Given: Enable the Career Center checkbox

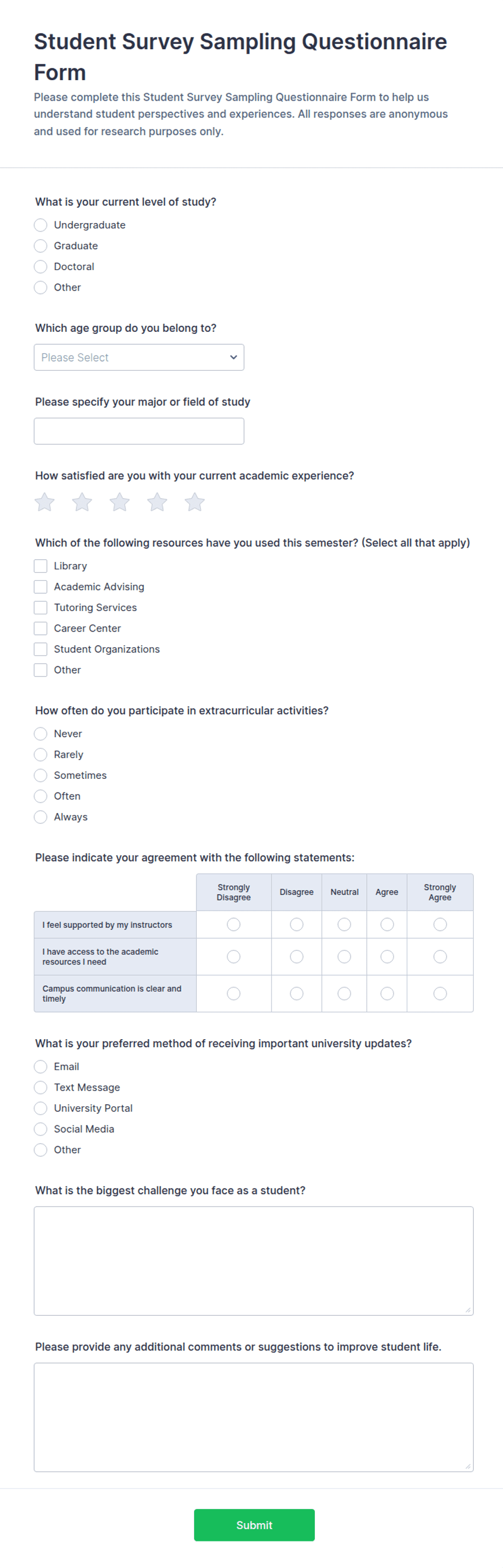Looking at the screenshot, I should 41,628.
